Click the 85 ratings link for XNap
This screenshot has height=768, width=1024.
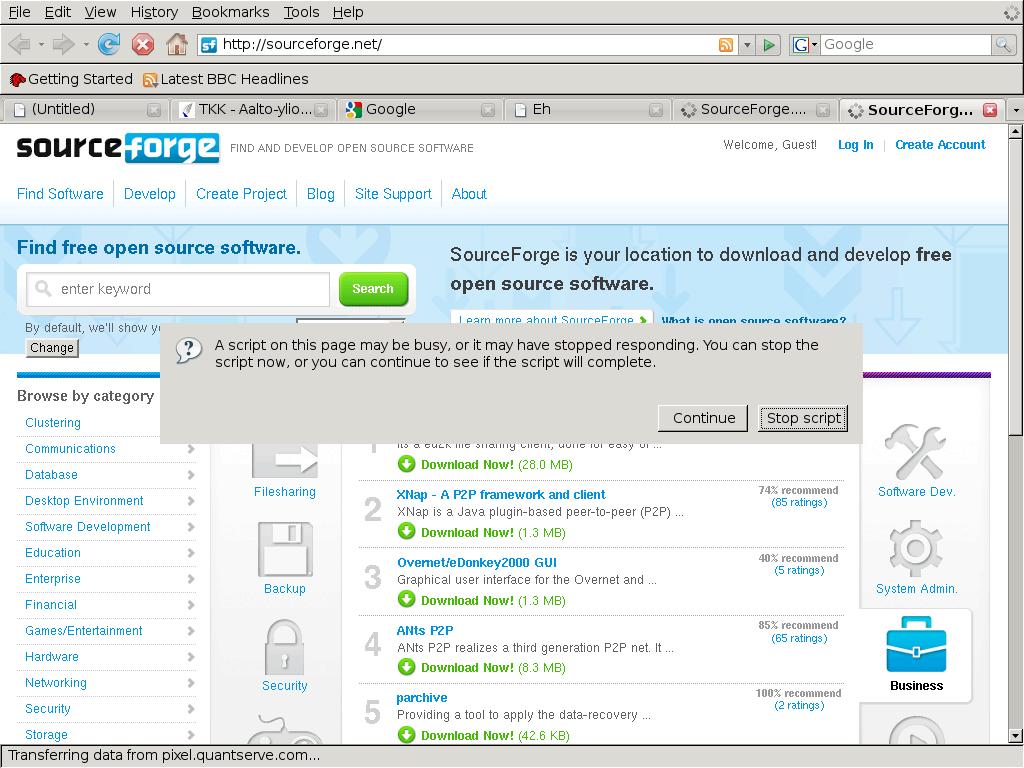click(x=799, y=502)
